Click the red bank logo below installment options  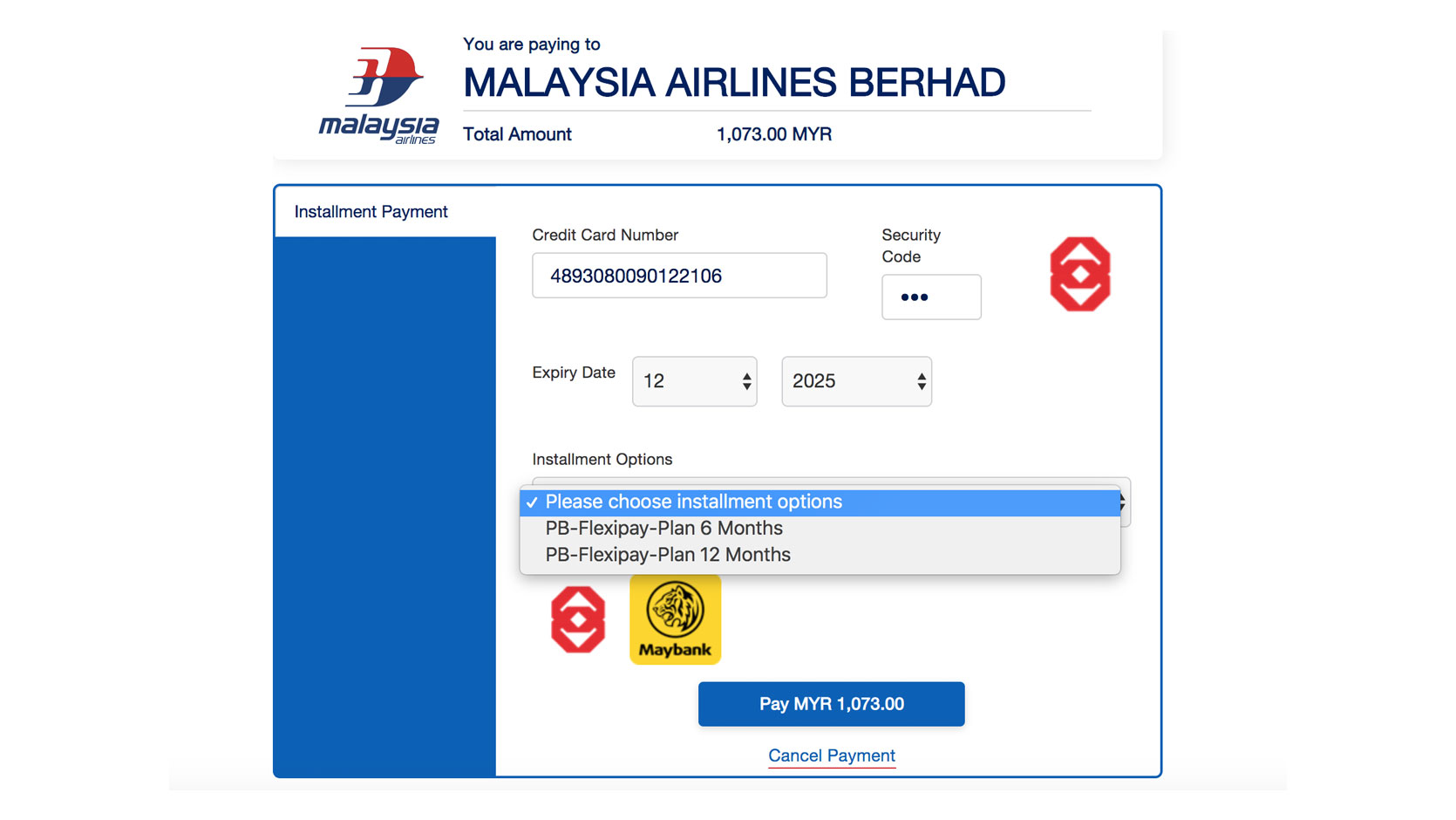[x=578, y=619]
